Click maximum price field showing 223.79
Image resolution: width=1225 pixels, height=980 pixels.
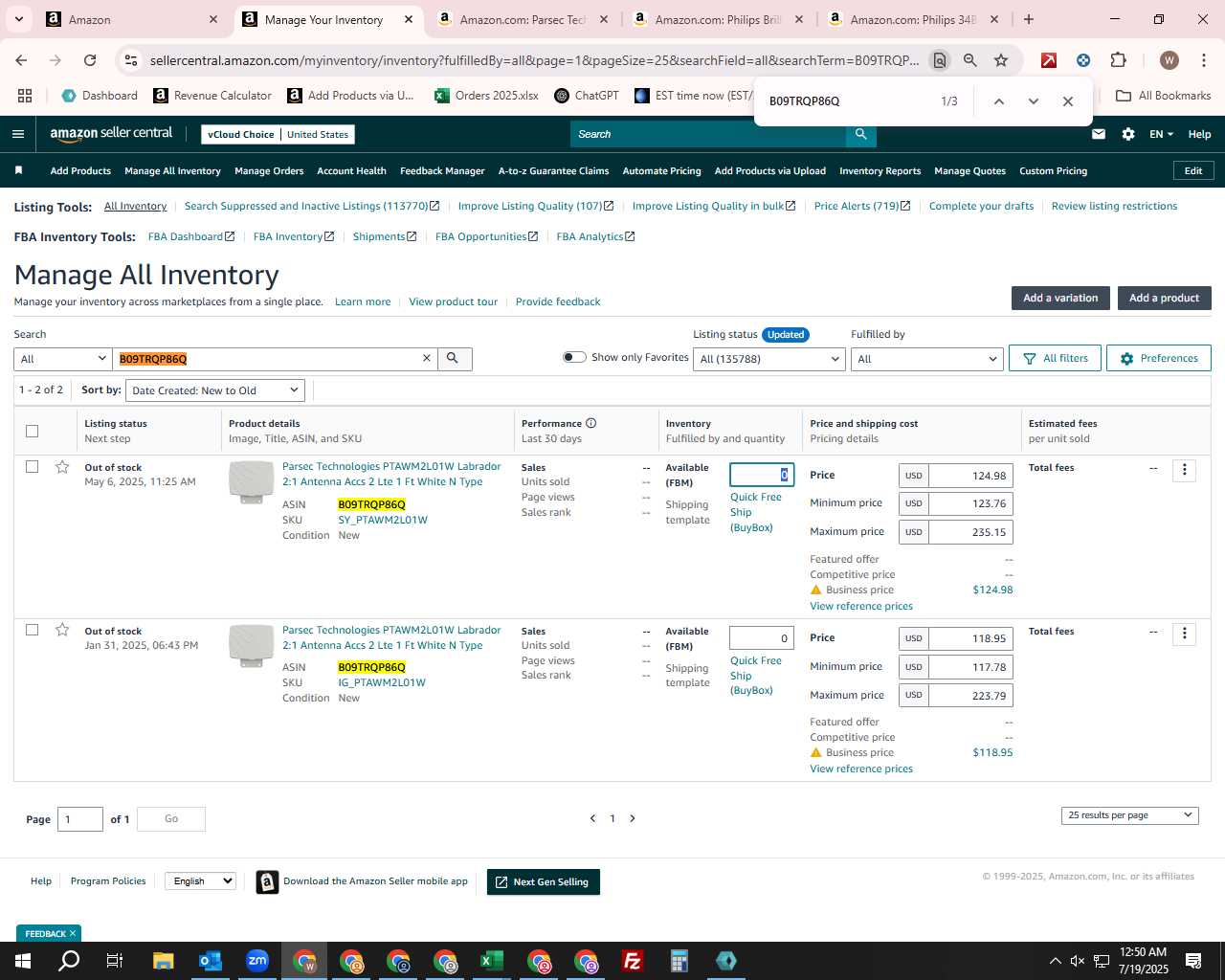coord(969,696)
